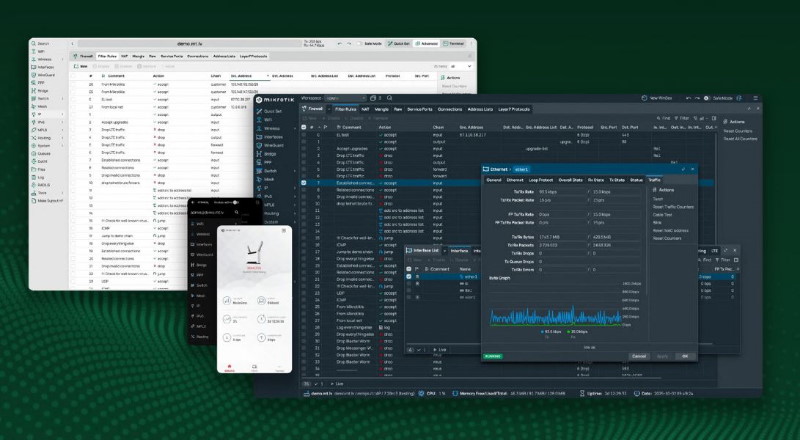Open Status tab in Ethernet dialog
The width and height of the screenshot is (800, 440).
(636, 180)
